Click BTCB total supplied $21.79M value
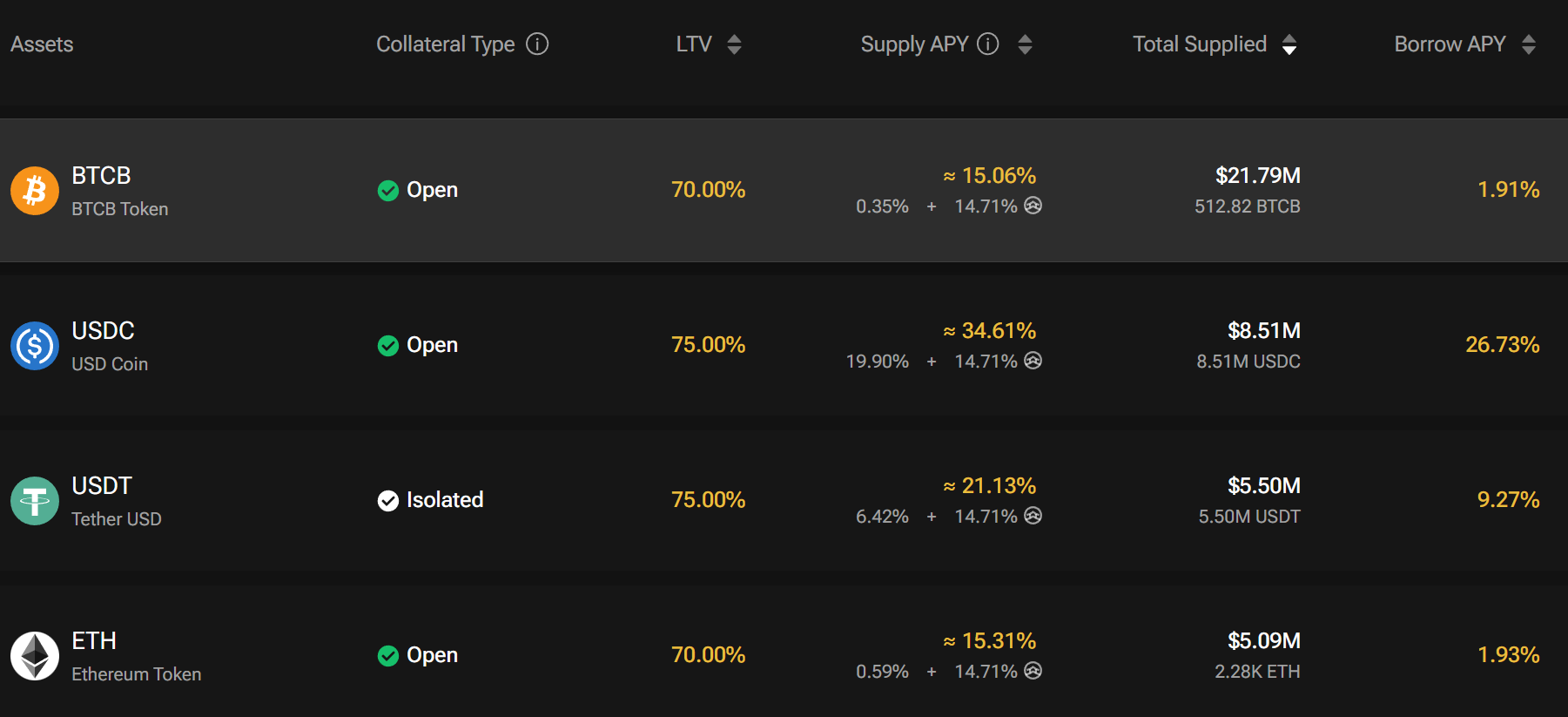1568x717 pixels. pos(1258,176)
